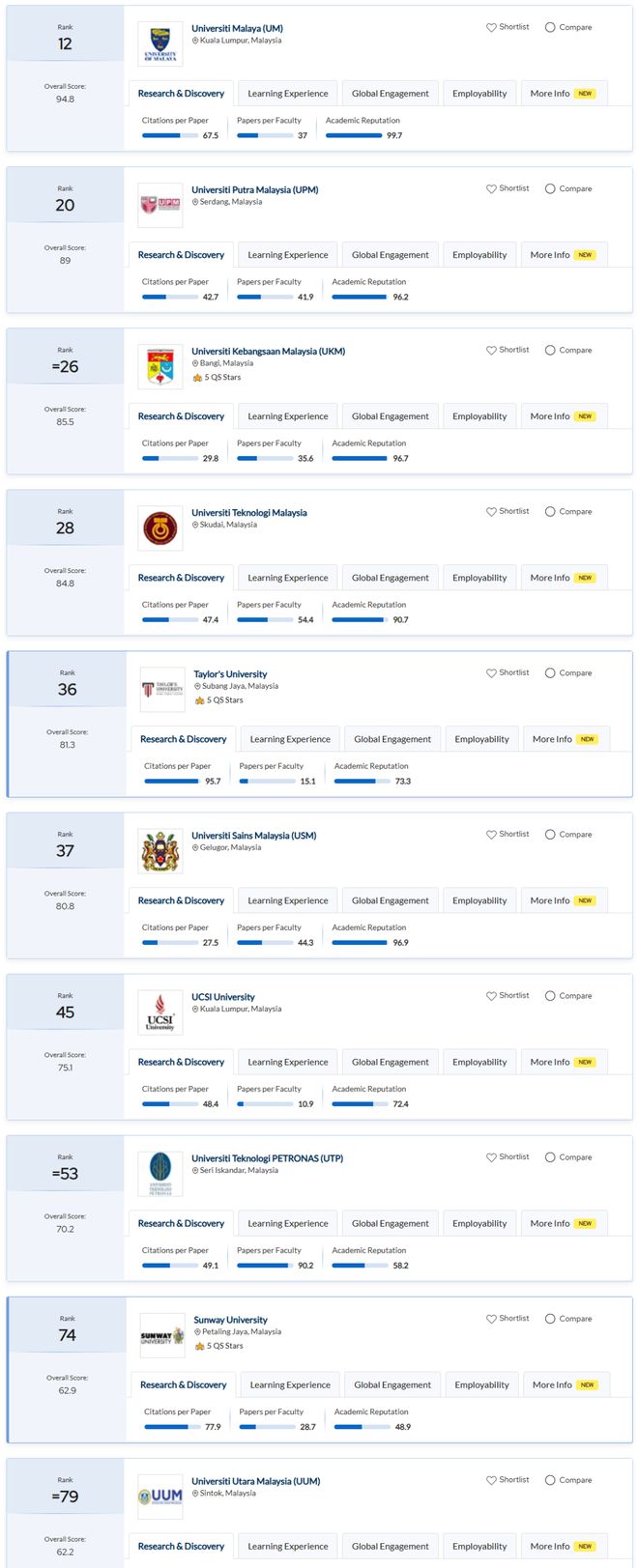
Task: Select Global Engagement tab for Universiti Sains Malaysia
Action: click(x=391, y=900)
